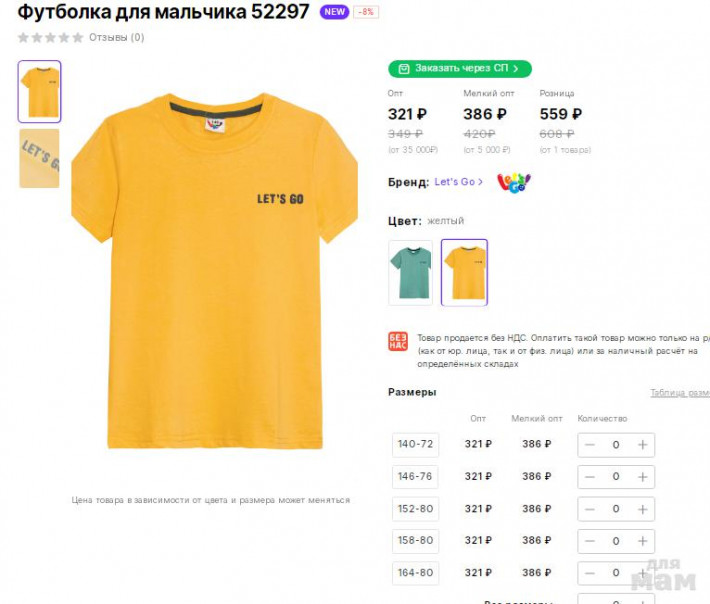
Task: Select size 152-80 option
Action: pos(415,509)
